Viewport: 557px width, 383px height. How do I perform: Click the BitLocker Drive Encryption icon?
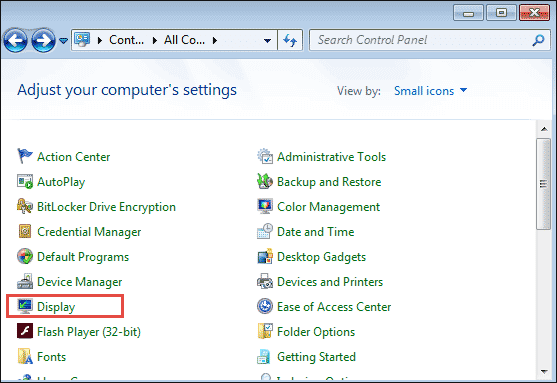25,206
